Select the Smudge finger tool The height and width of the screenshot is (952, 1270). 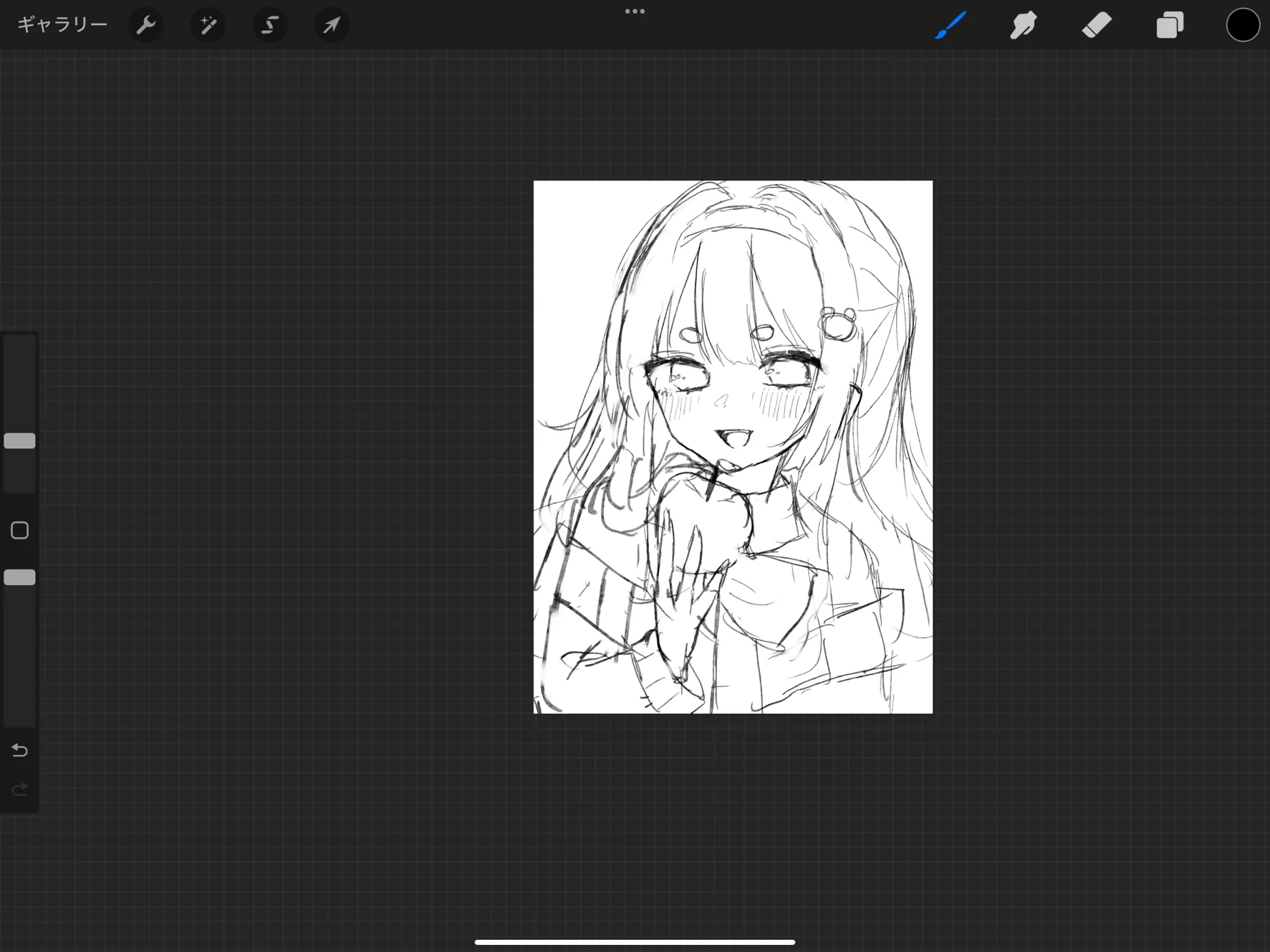tap(1024, 25)
